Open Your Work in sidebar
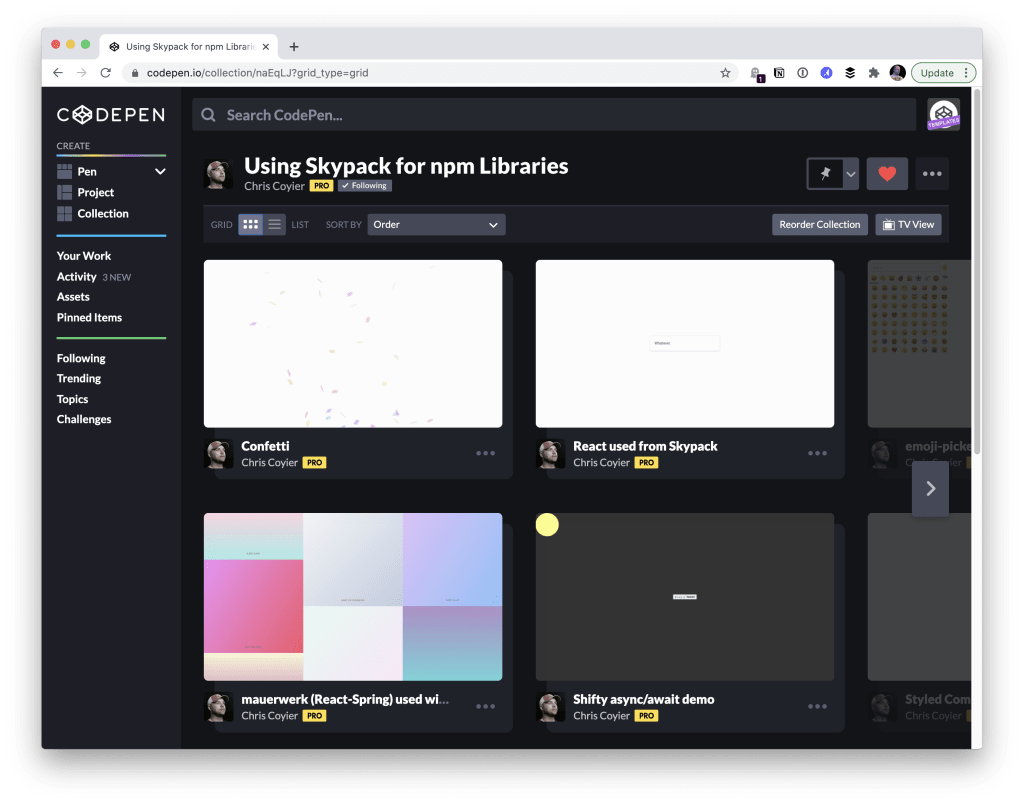The width and height of the screenshot is (1024, 804). tap(84, 256)
